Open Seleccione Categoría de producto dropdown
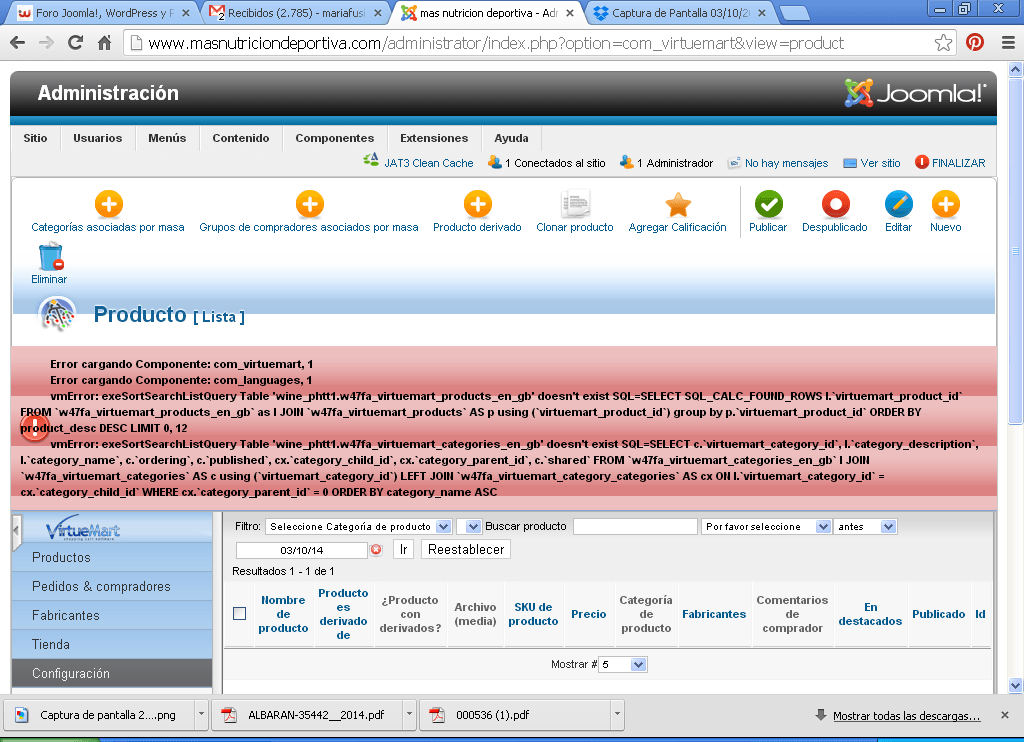The image size is (1024, 742). point(359,526)
